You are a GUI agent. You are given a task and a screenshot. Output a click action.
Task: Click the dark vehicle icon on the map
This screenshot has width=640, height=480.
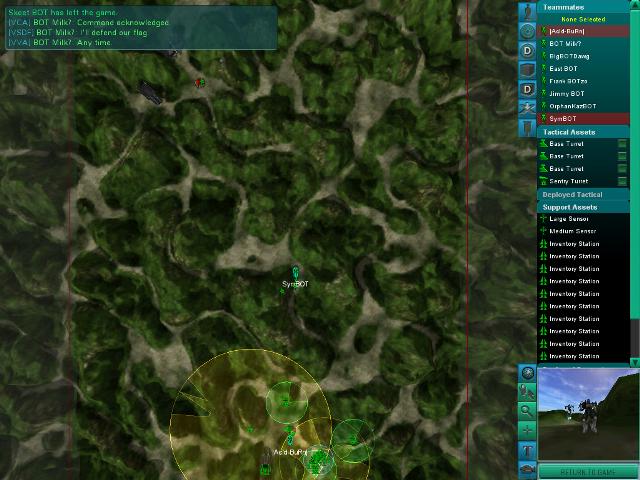click(x=151, y=92)
